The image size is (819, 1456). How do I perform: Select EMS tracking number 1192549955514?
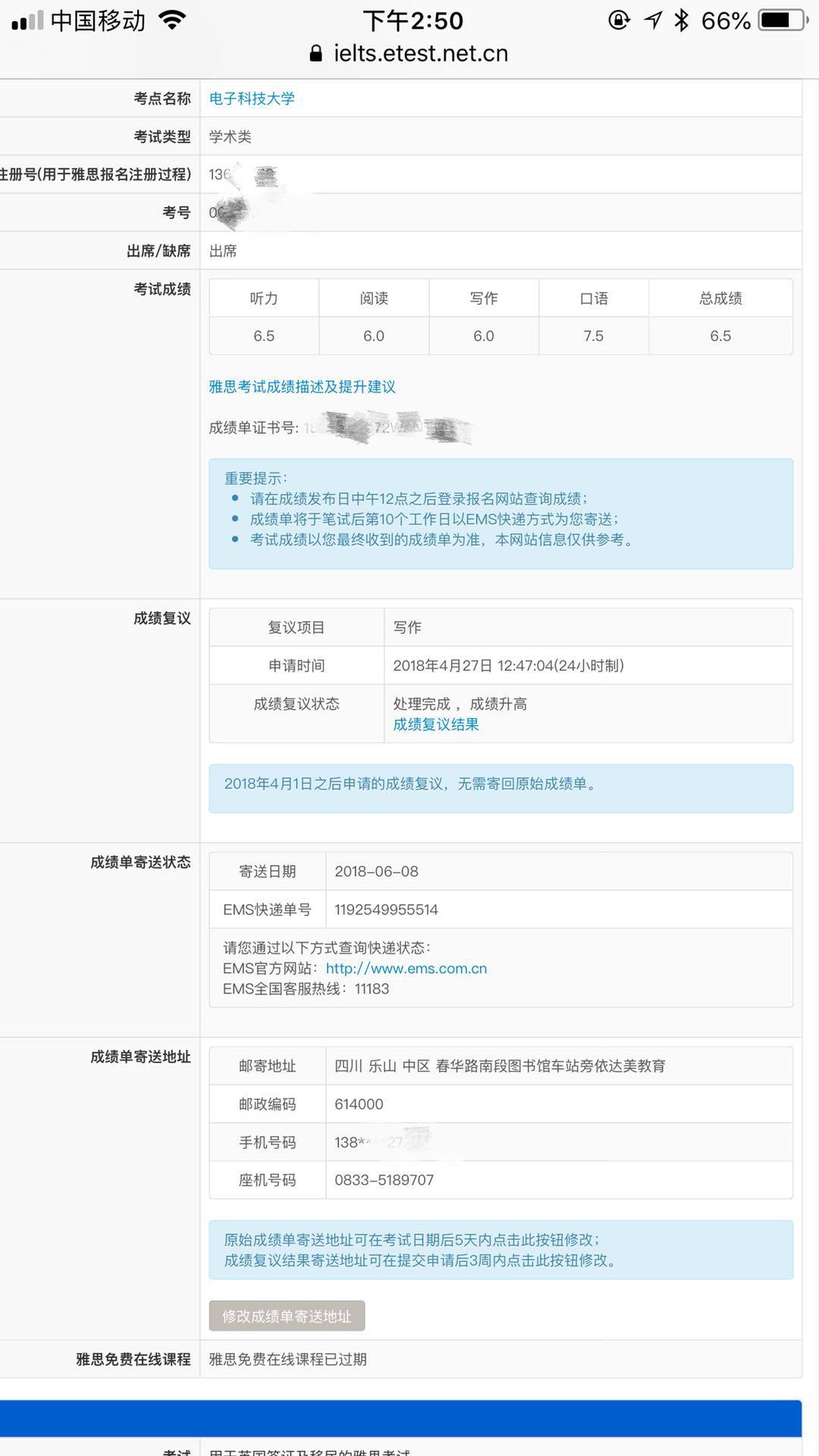(x=386, y=909)
